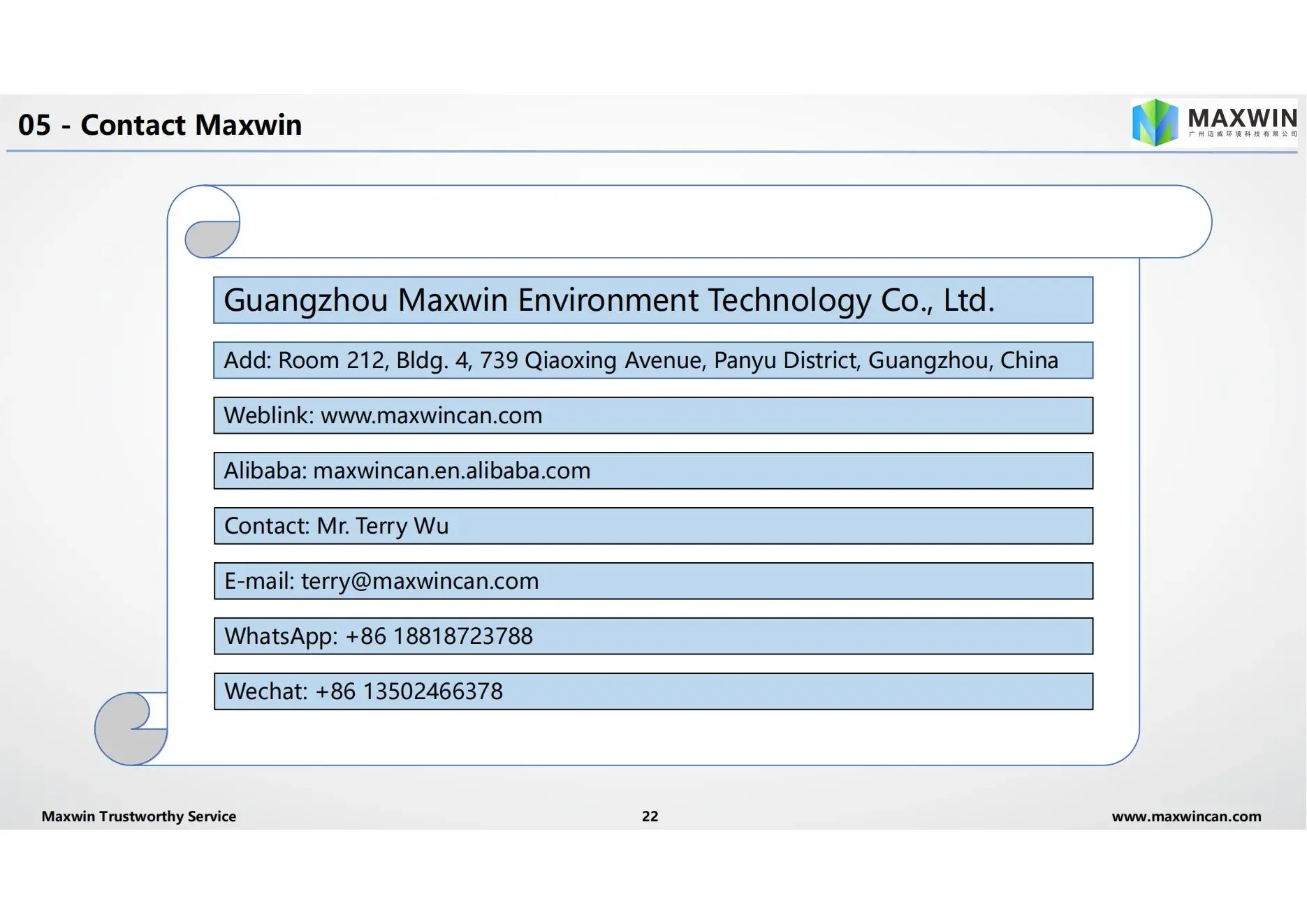Open the footer www.maxwincan.com link
The height and width of the screenshot is (924, 1307).
(x=1187, y=816)
